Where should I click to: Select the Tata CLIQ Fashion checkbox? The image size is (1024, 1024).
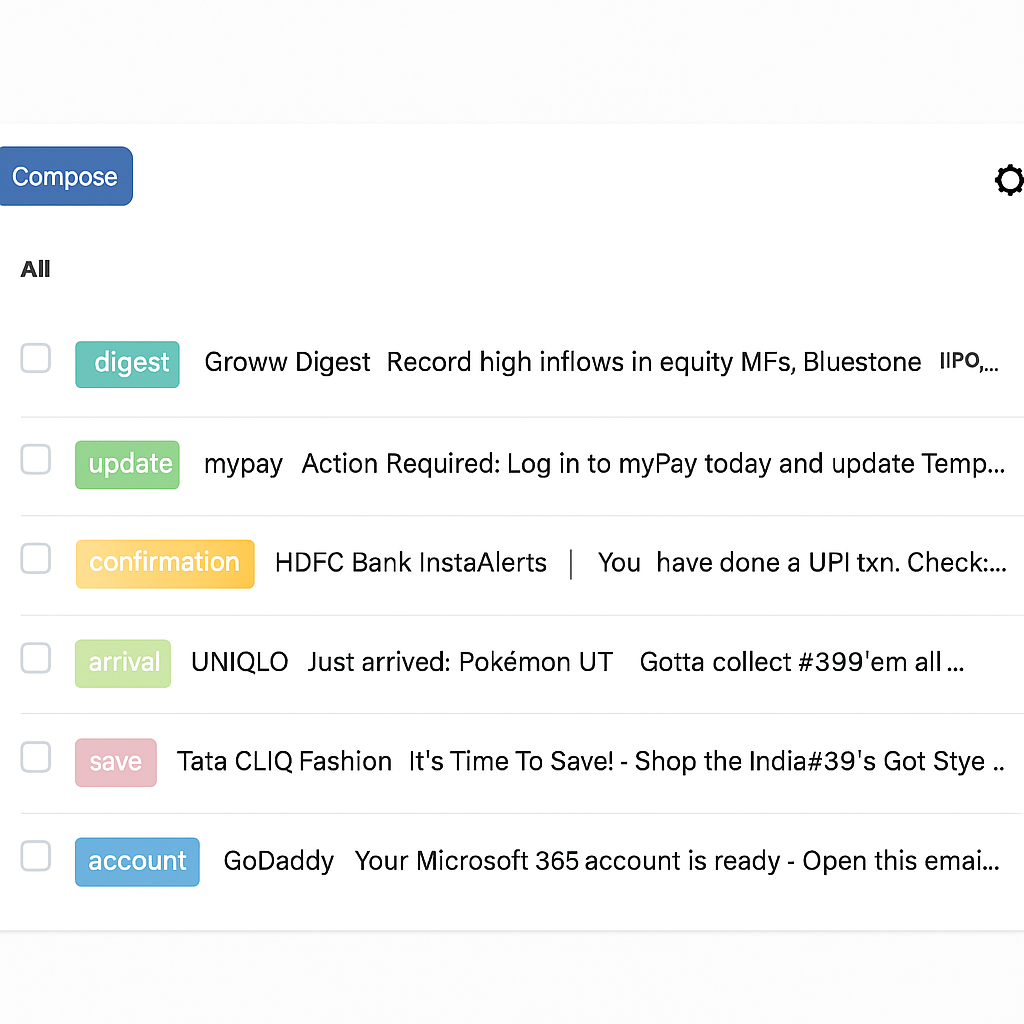point(36,757)
